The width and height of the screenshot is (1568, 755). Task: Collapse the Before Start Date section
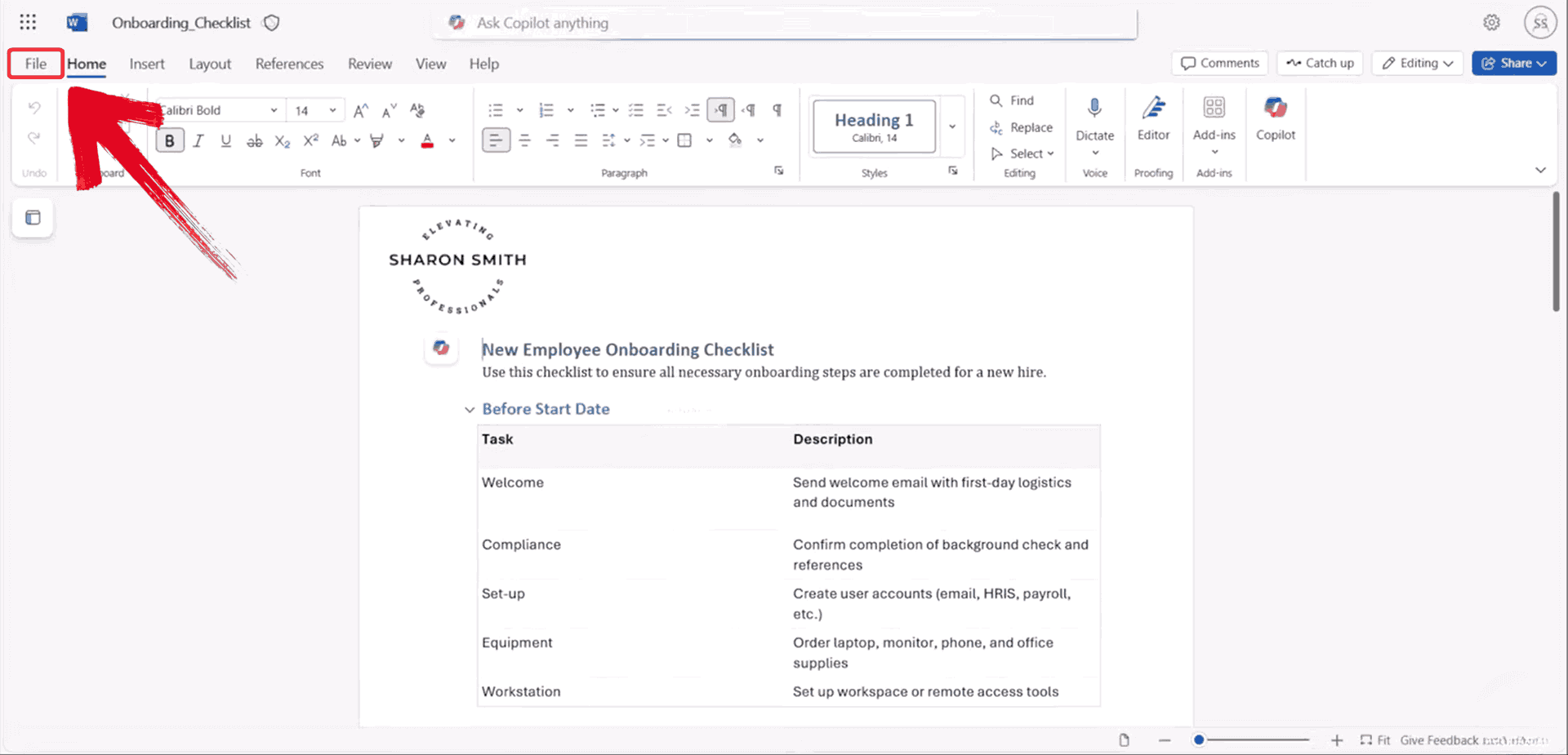point(470,410)
